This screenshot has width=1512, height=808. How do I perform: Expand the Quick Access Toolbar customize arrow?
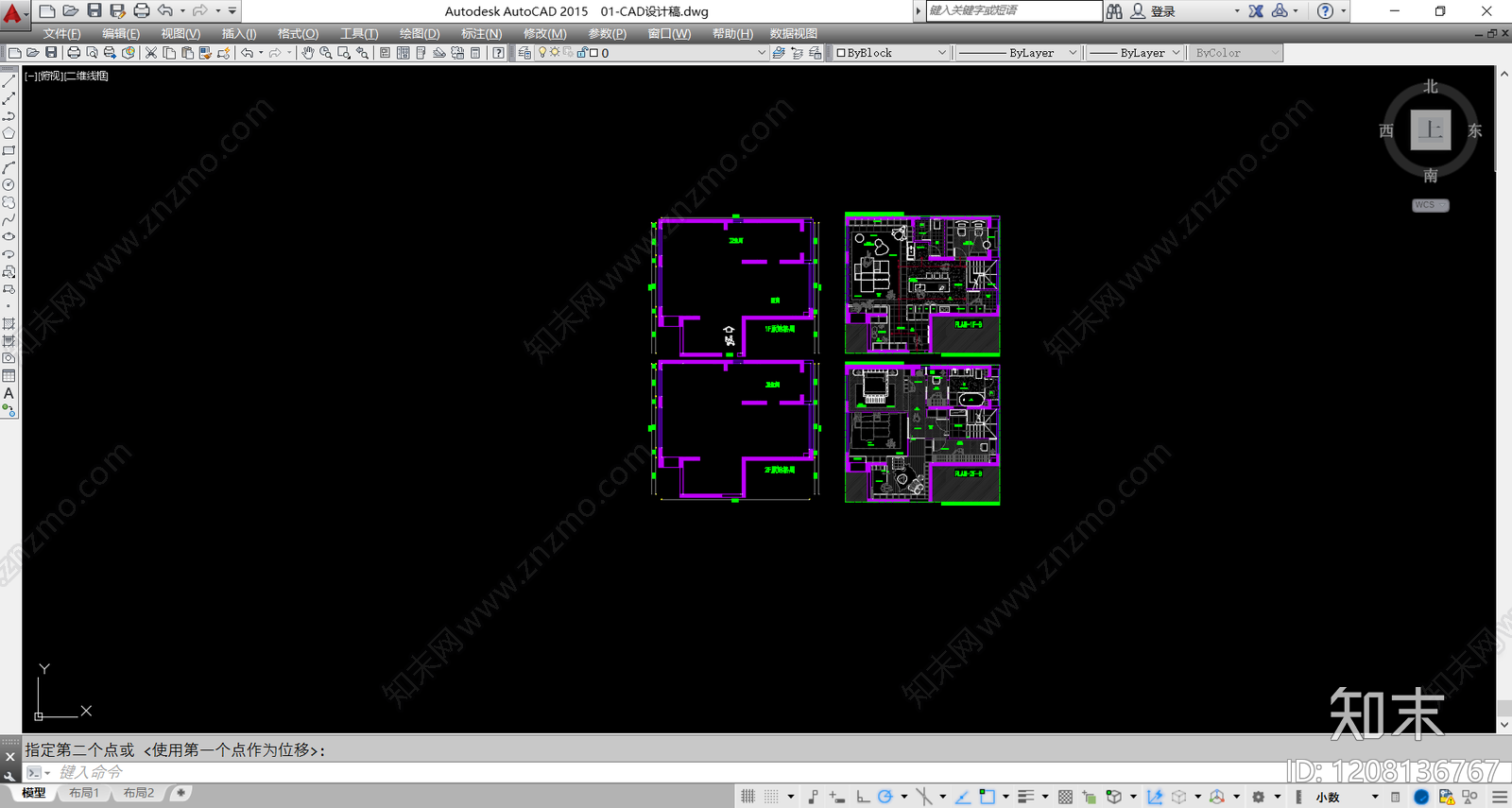pos(232,10)
